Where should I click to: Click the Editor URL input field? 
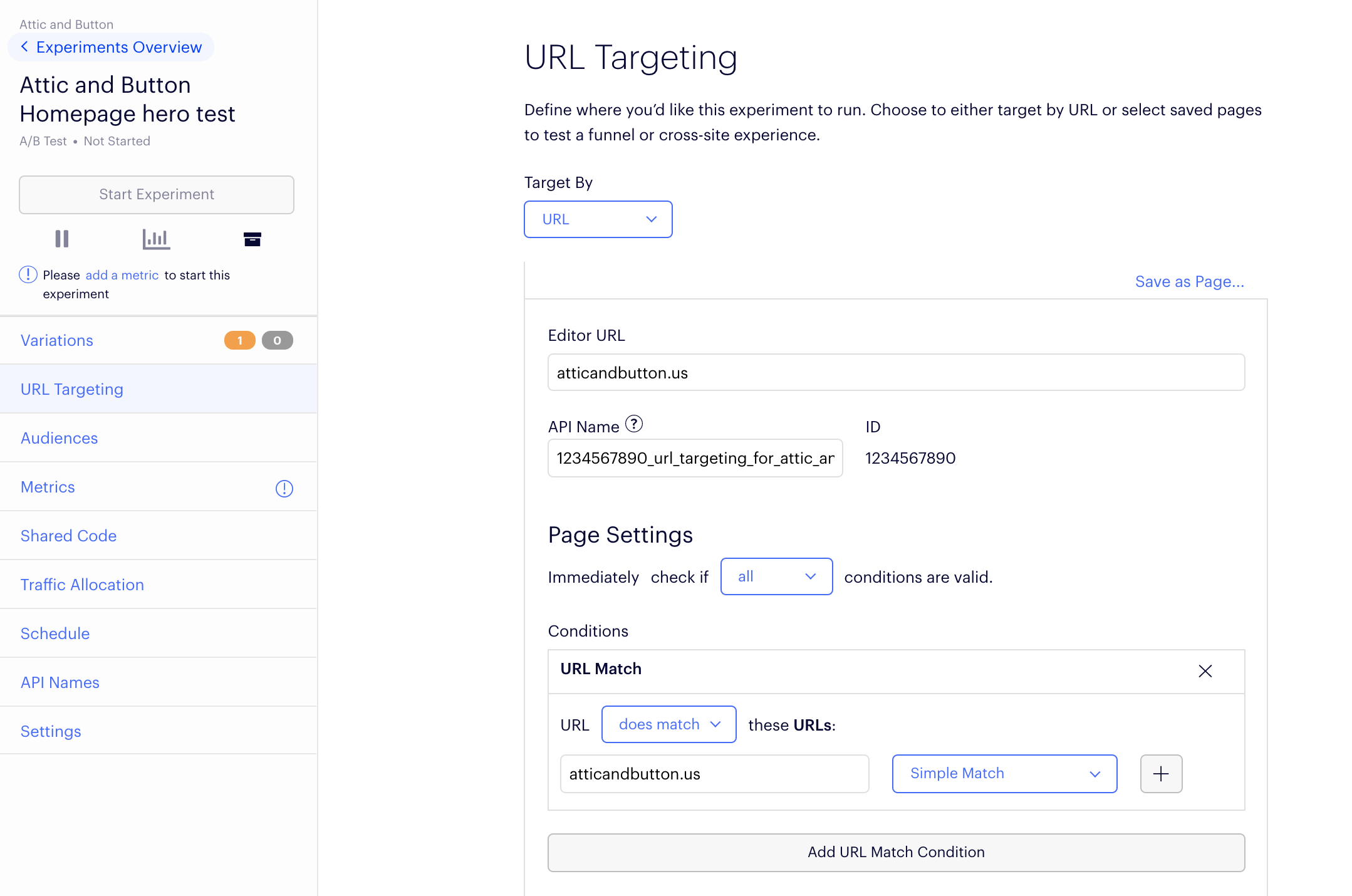point(895,373)
